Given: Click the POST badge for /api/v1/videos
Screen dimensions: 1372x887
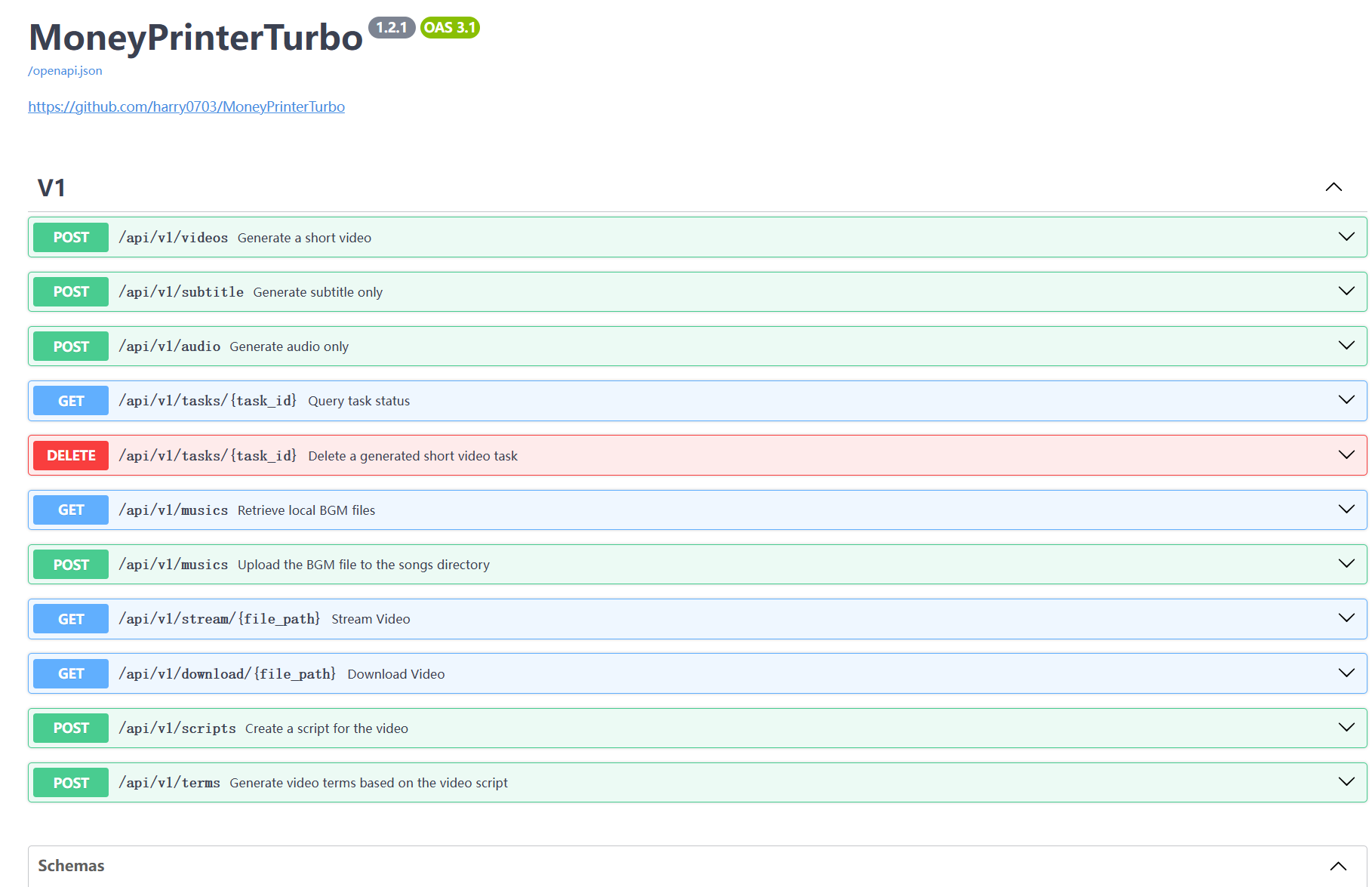Looking at the screenshot, I should coord(70,237).
